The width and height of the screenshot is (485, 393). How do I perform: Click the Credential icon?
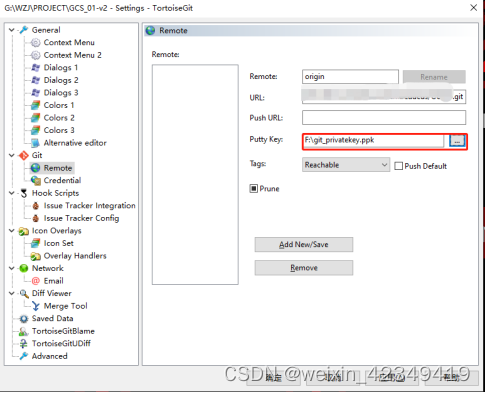coord(36,180)
